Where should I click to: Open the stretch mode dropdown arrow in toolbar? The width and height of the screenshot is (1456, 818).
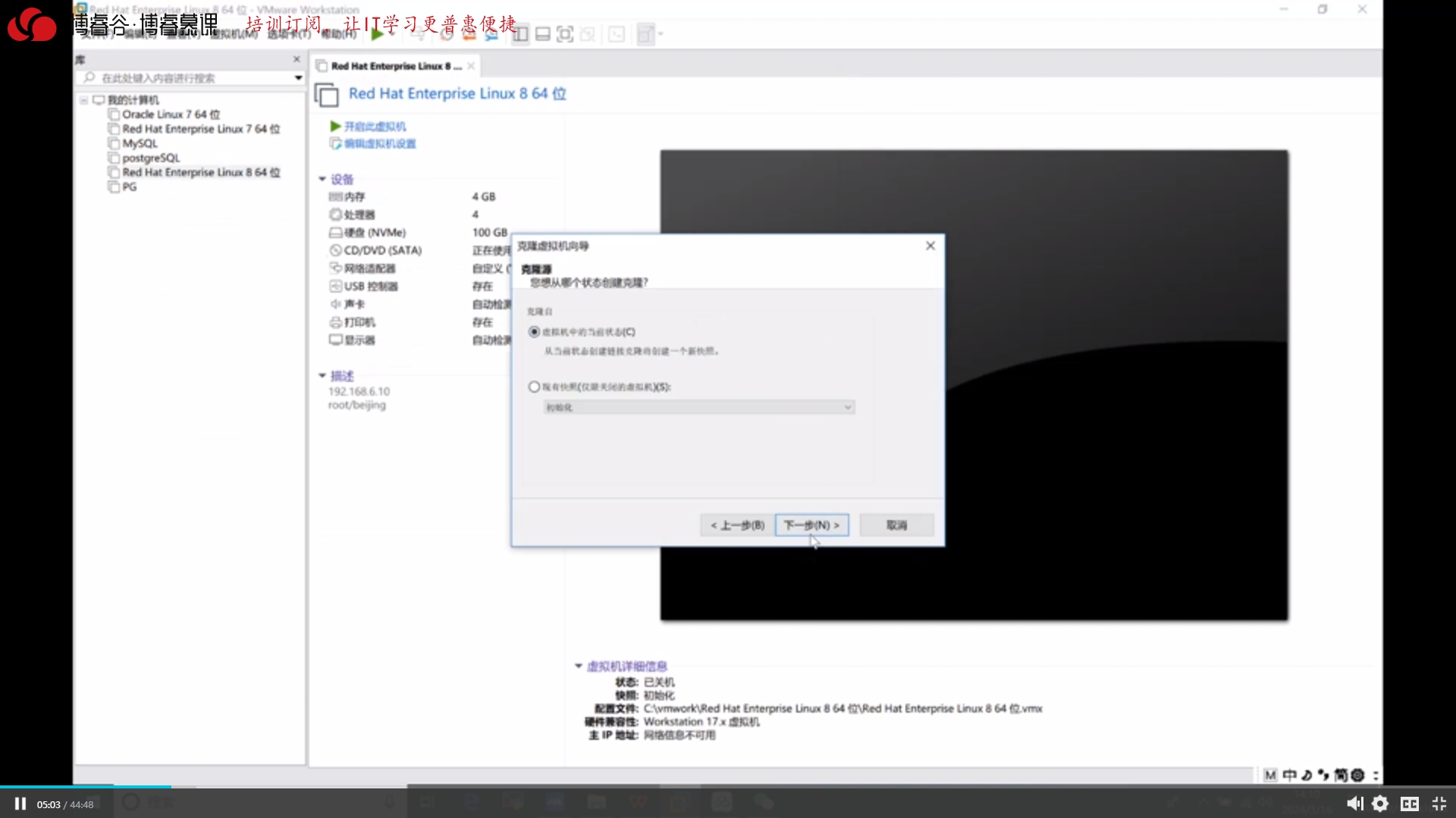pos(661,34)
